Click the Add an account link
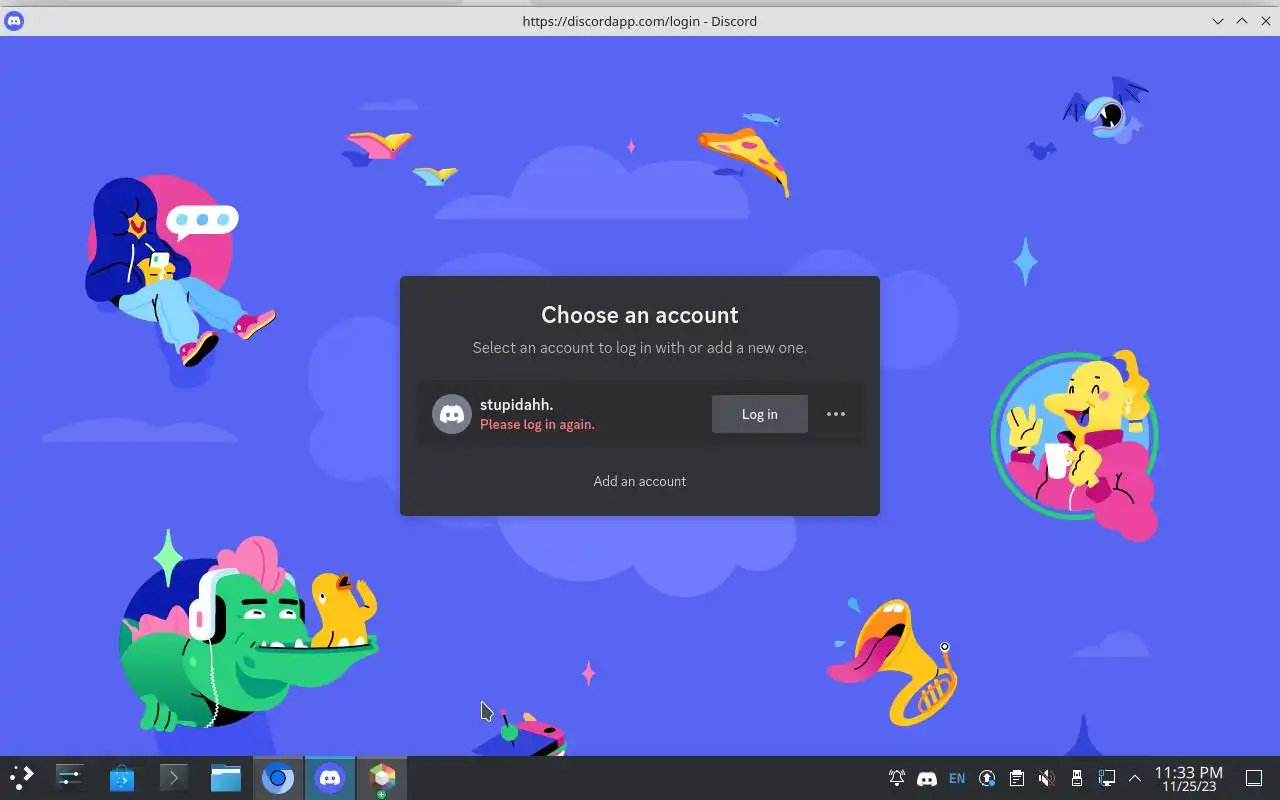 pos(640,481)
